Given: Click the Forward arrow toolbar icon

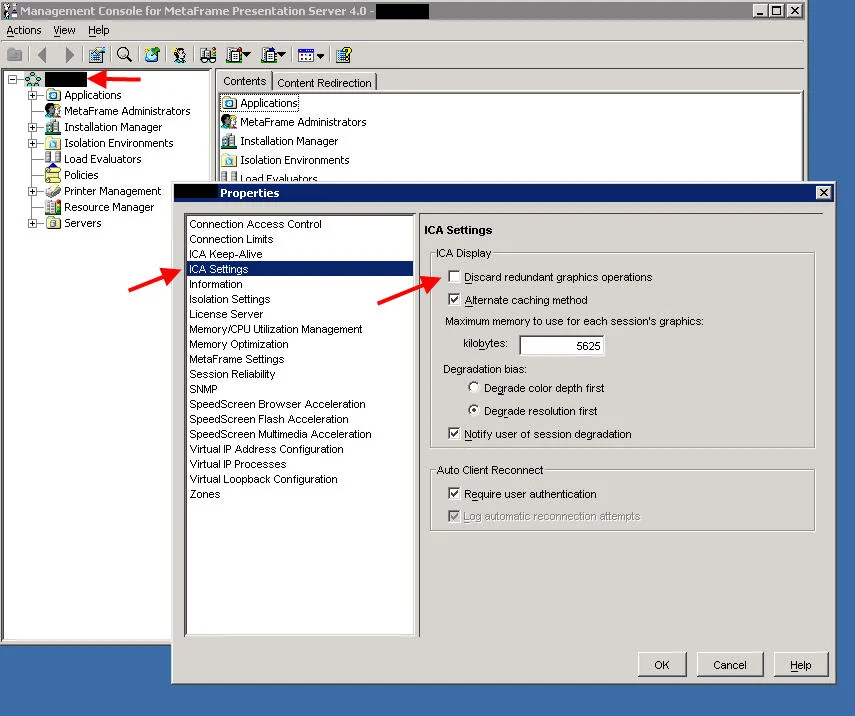Looking at the screenshot, I should tap(69, 55).
